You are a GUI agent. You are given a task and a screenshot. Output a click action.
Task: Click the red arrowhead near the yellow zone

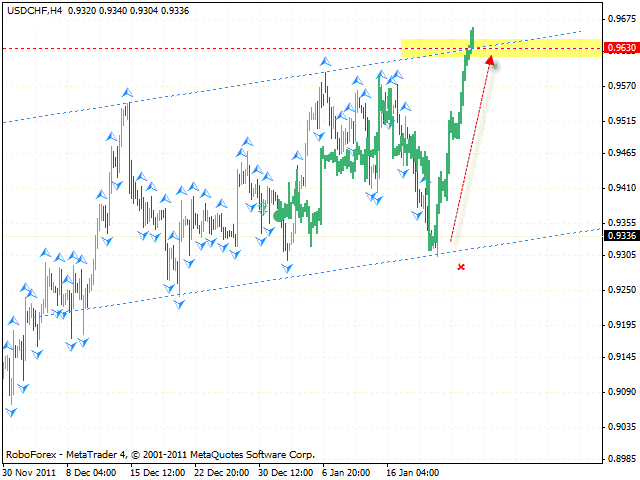(489, 61)
